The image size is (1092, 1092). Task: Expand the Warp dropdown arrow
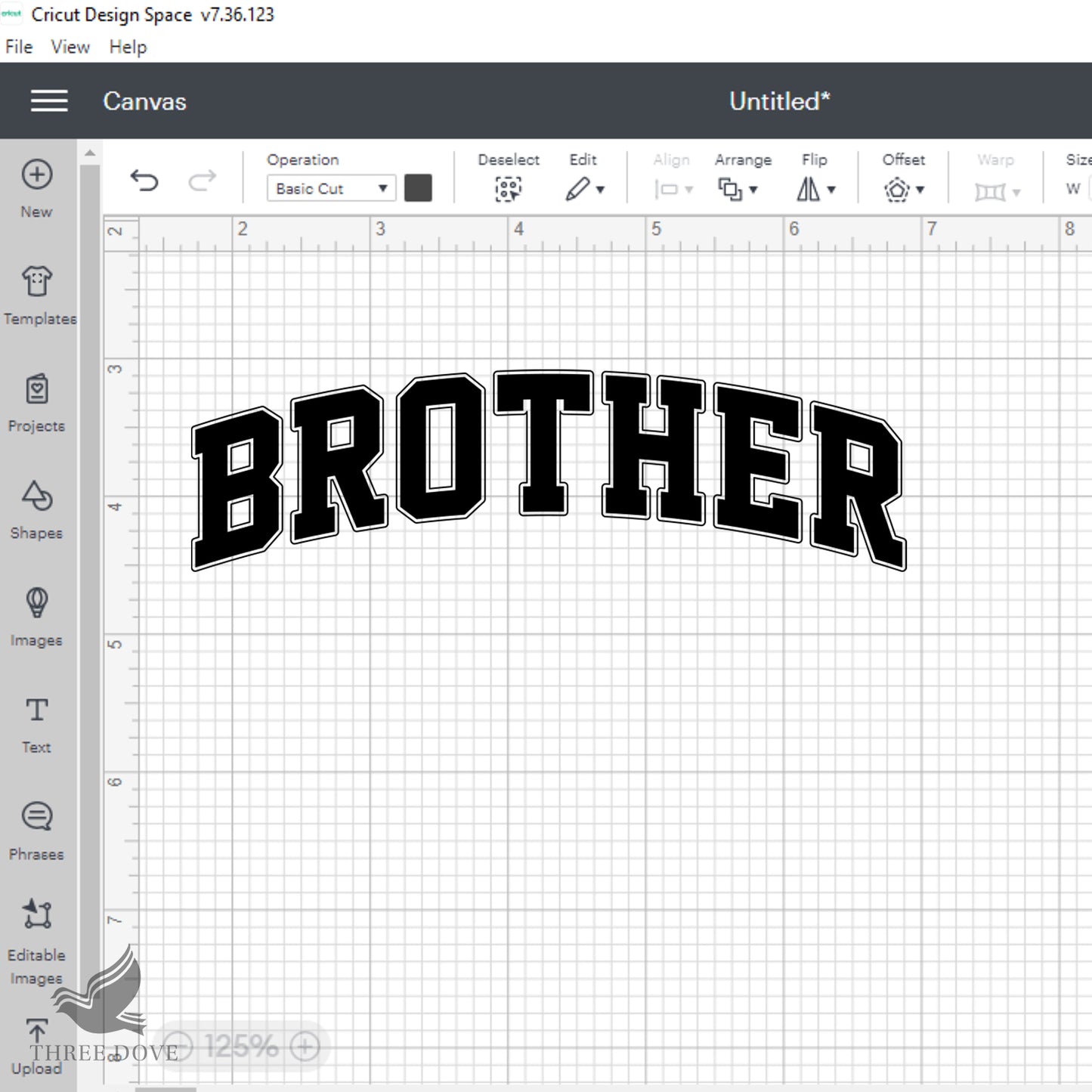click(1016, 193)
